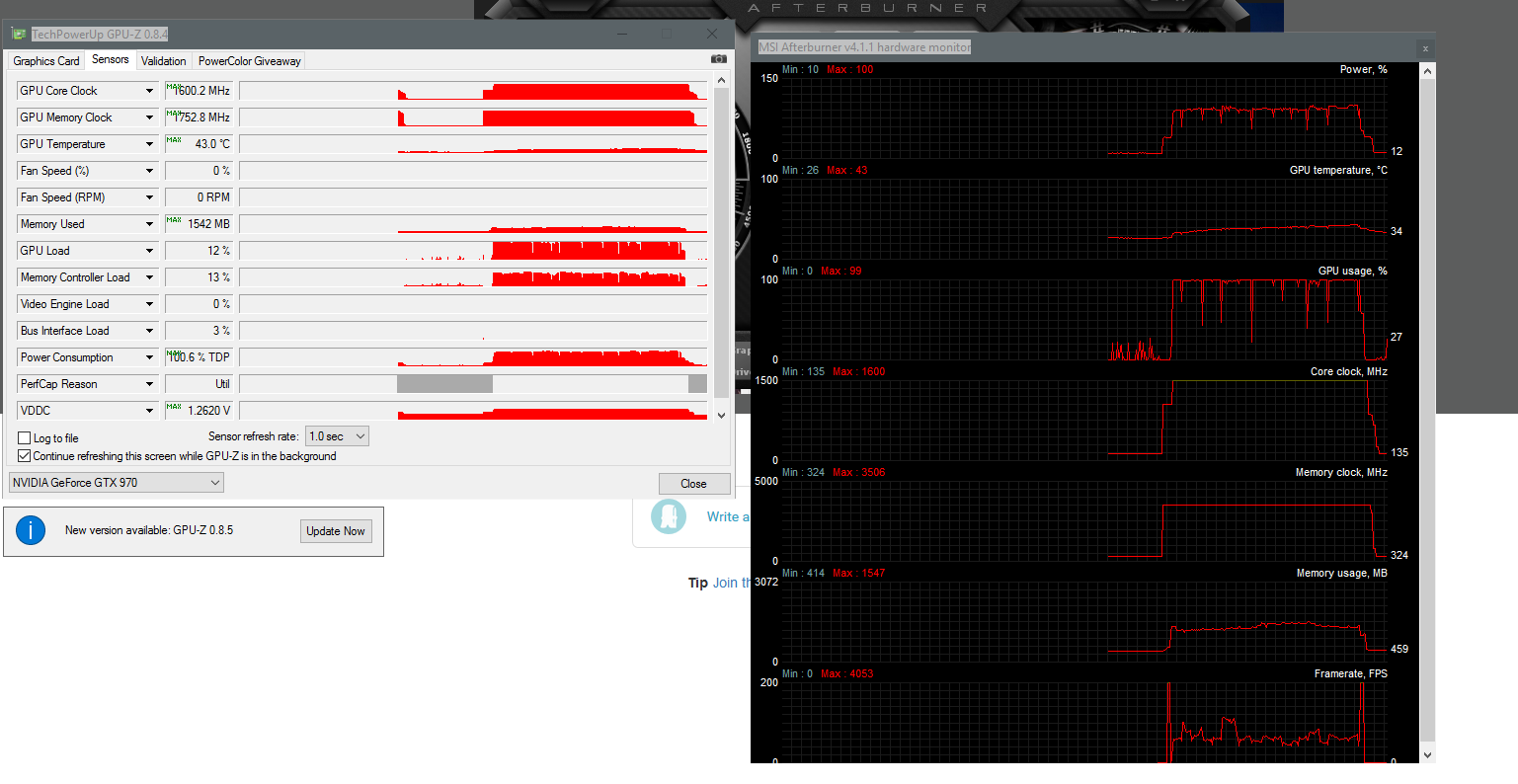The width and height of the screenshot is (1518, 784).
Task: Open the GPU Load sensor dropdown
Action: tap(150, 251)
